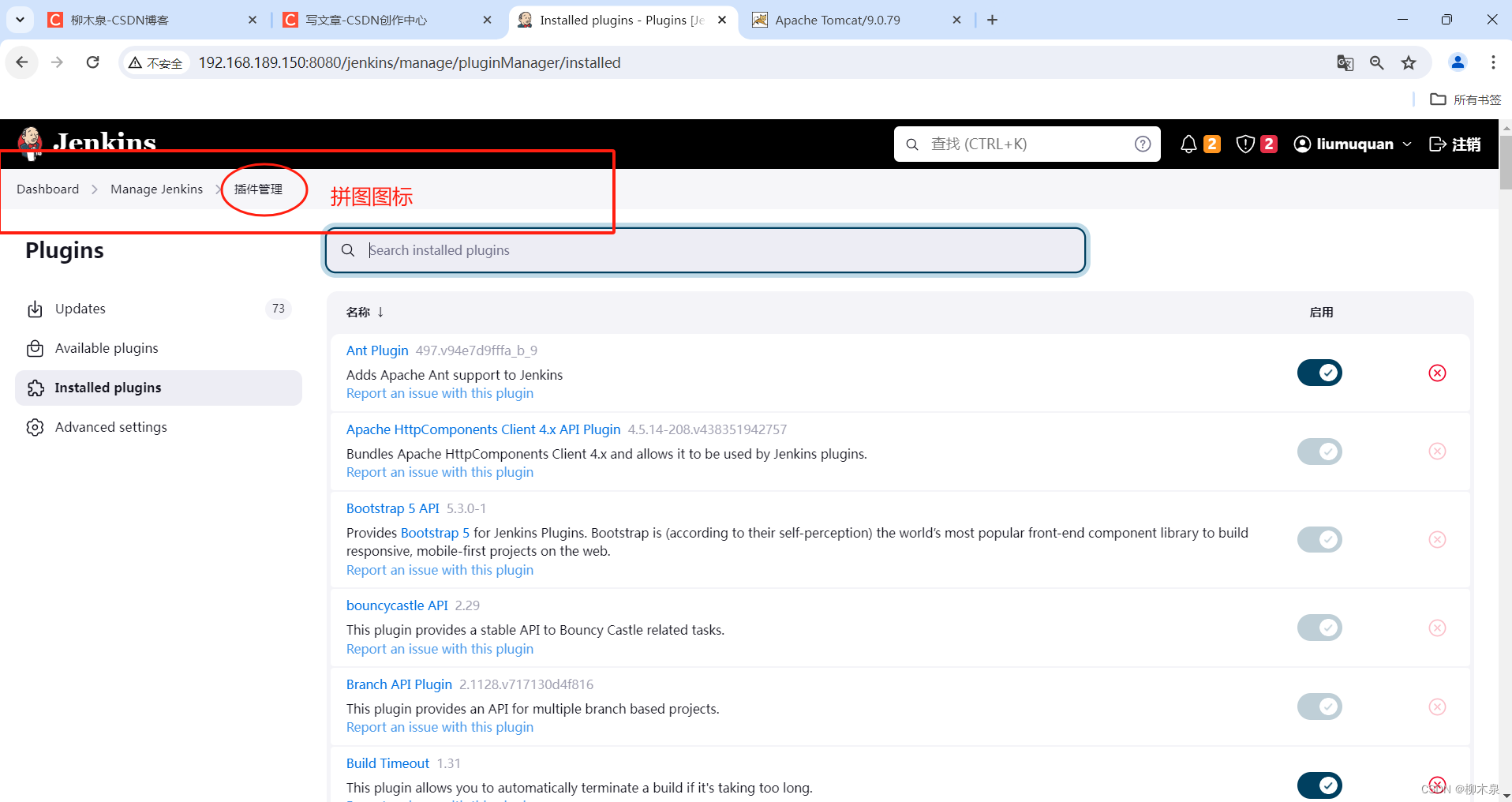The height and width of the screenshot is (802, 1512).
Task: Go to Manage Jenkins breadcrumb
Action: 156,189
